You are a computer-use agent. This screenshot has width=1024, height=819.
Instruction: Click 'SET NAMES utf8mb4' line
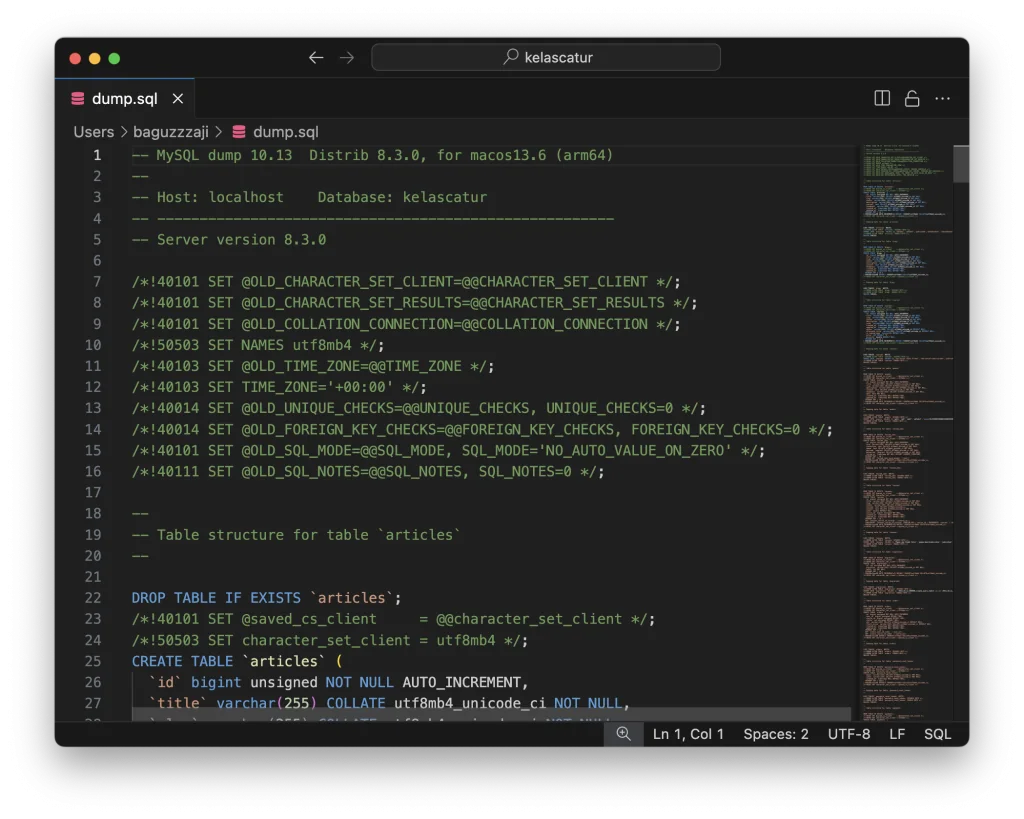pos(258,345)
